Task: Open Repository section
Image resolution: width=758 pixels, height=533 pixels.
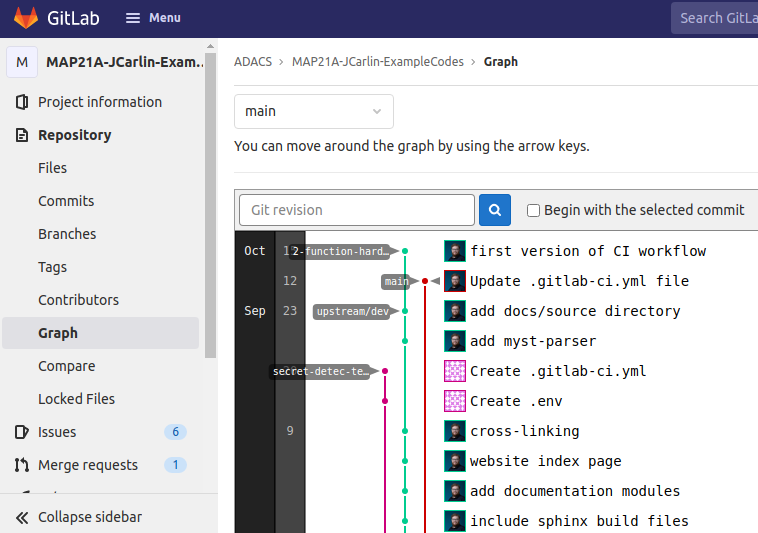Action: click(x=74, y=135)
